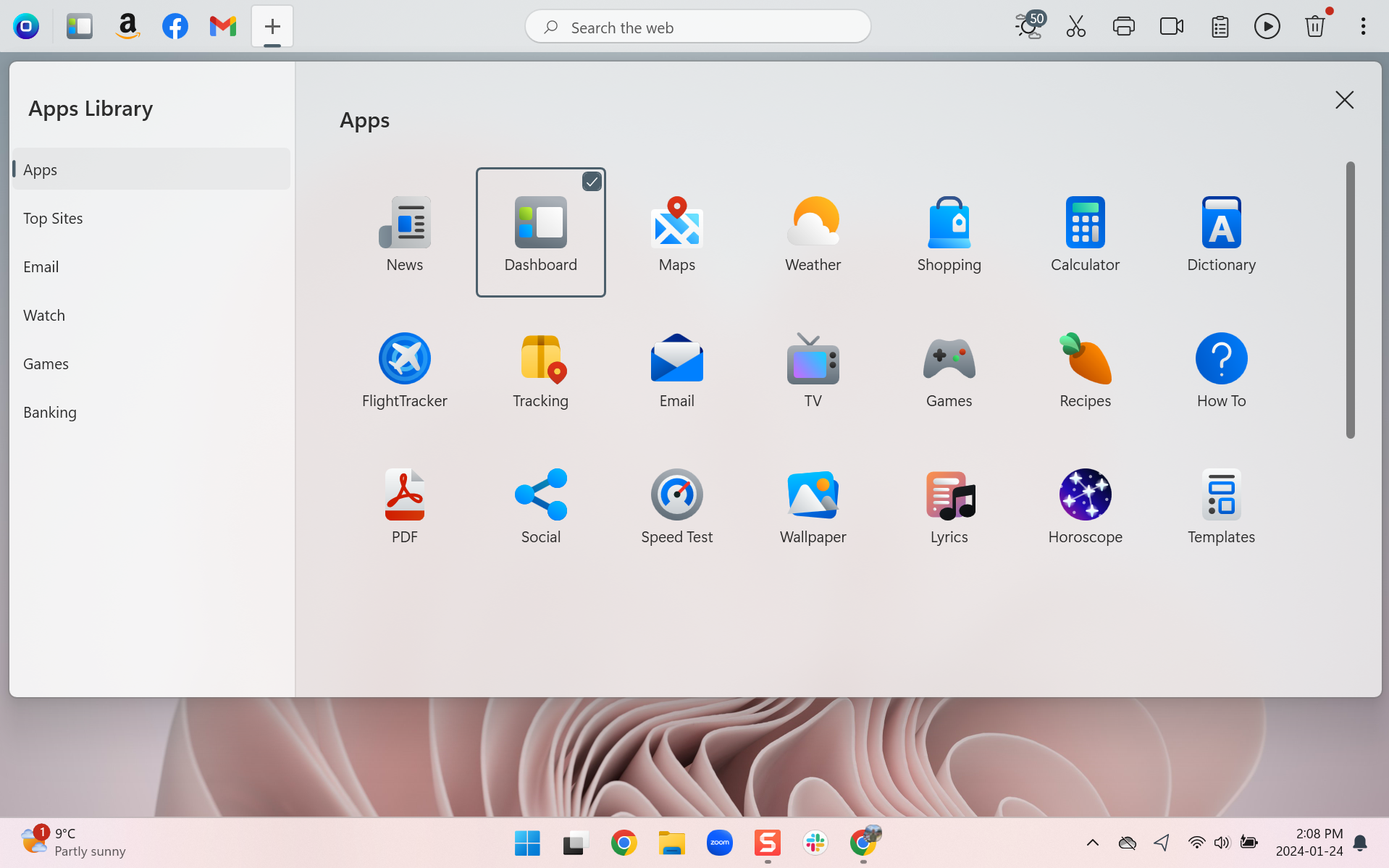Open weather widget showing 50
The image size is (1389, 868).
(x=1029, y=25)
